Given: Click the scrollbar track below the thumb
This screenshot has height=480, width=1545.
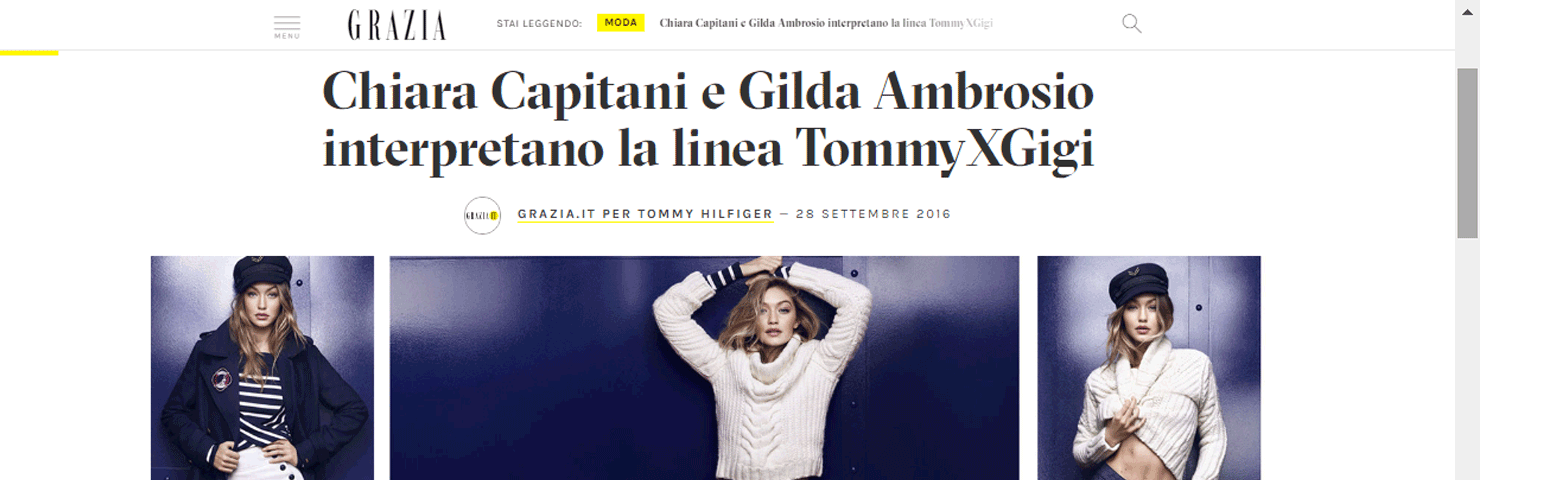Looking at the screenshot, I should (x=1467, y=360).
